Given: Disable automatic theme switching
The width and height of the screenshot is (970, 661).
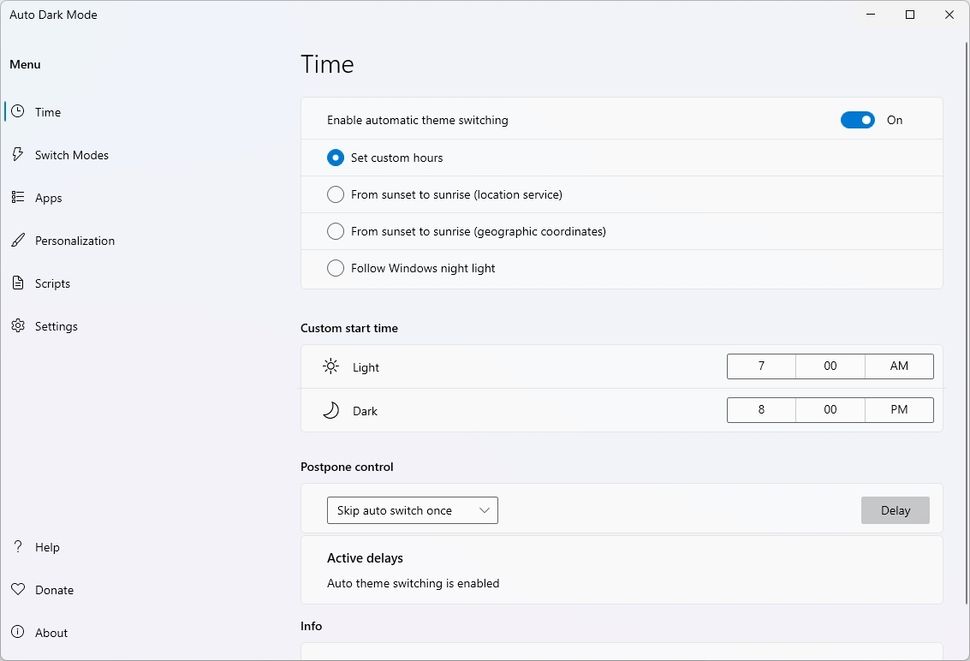Looking at the screenshot, I should pyautogui.click(x=857, y=119).
